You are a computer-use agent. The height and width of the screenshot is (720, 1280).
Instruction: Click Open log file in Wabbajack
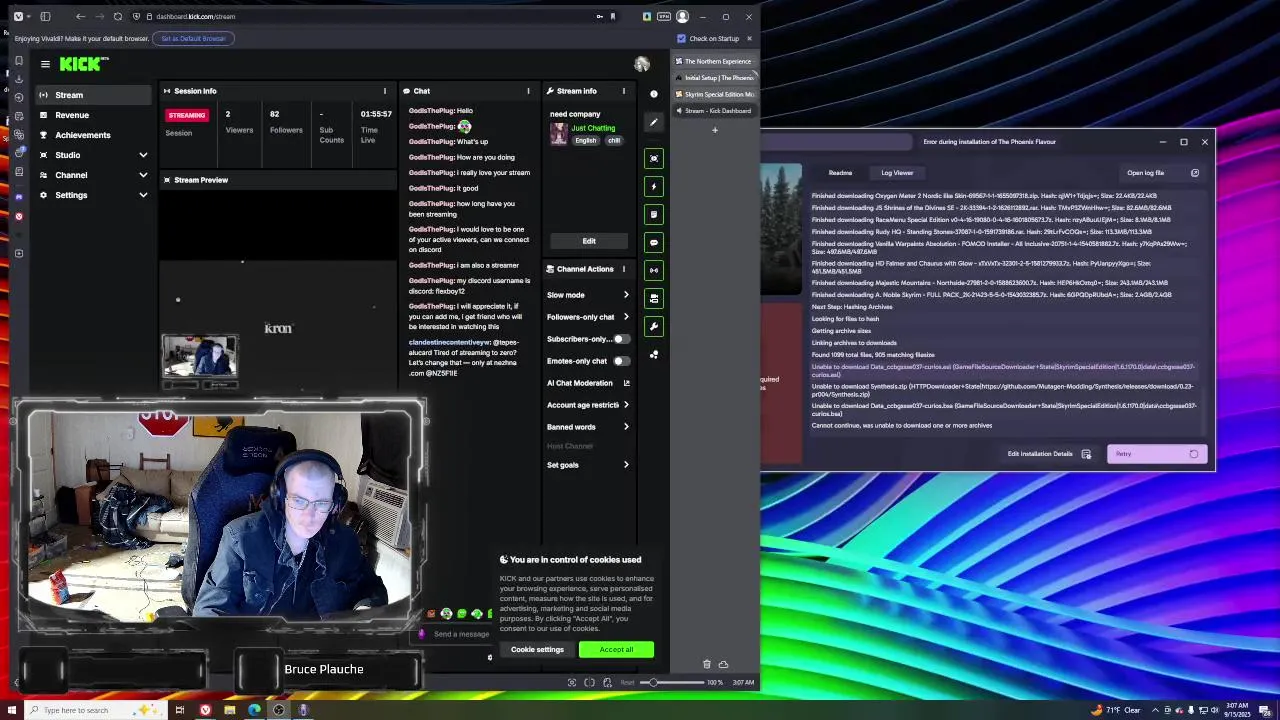[x=1145, y=173]
